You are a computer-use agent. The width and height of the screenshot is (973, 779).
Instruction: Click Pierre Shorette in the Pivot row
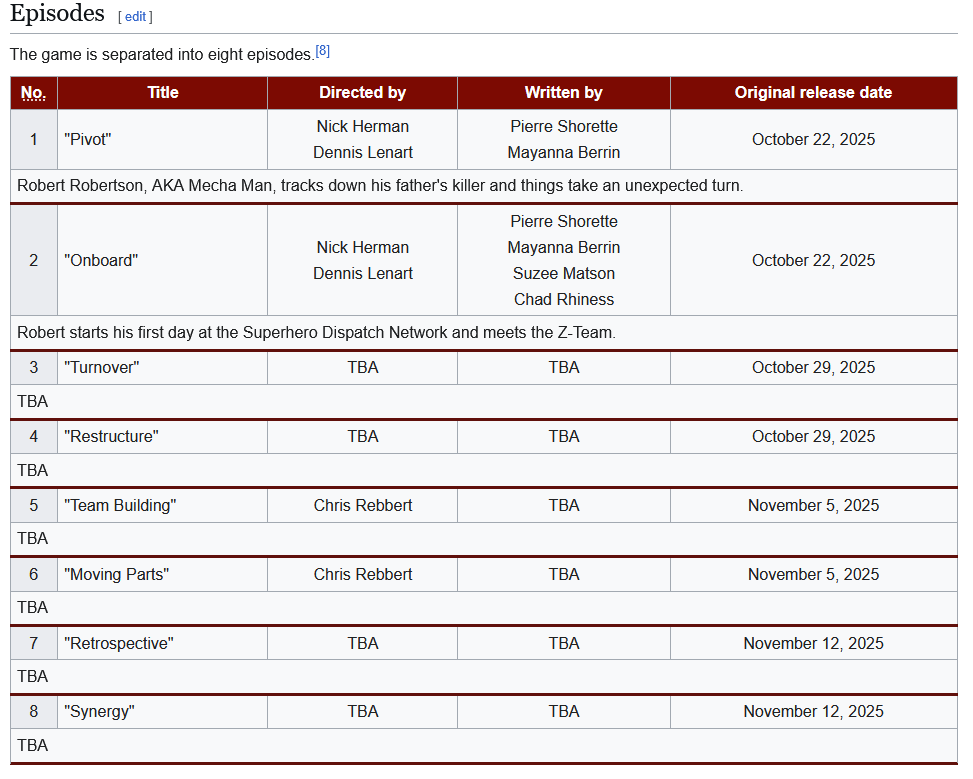563,127
